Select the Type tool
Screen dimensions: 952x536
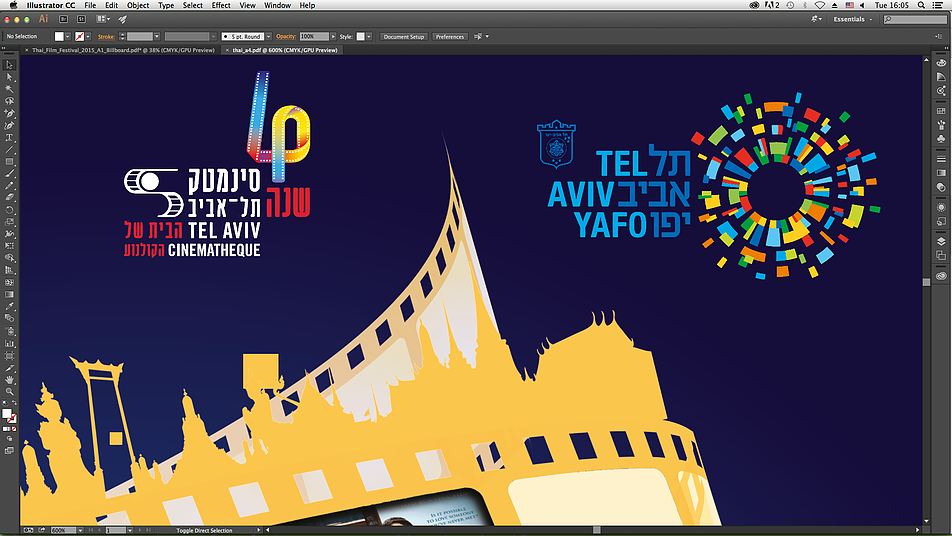click(x=9, y=138)
